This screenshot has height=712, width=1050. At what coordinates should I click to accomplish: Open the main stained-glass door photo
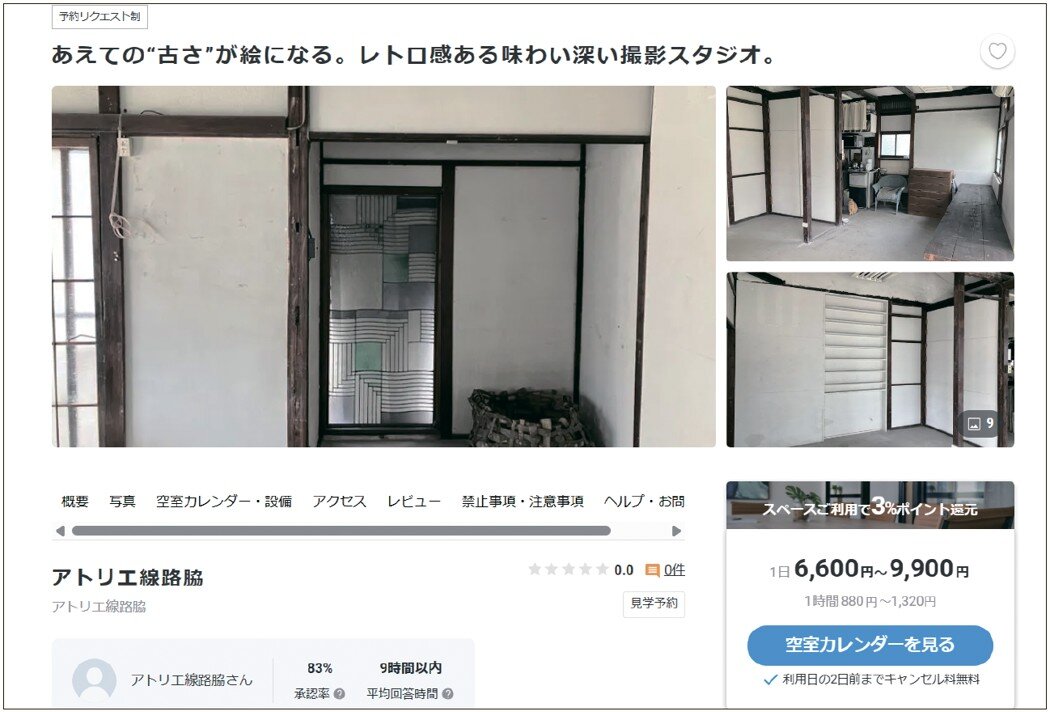coord(384,266)
